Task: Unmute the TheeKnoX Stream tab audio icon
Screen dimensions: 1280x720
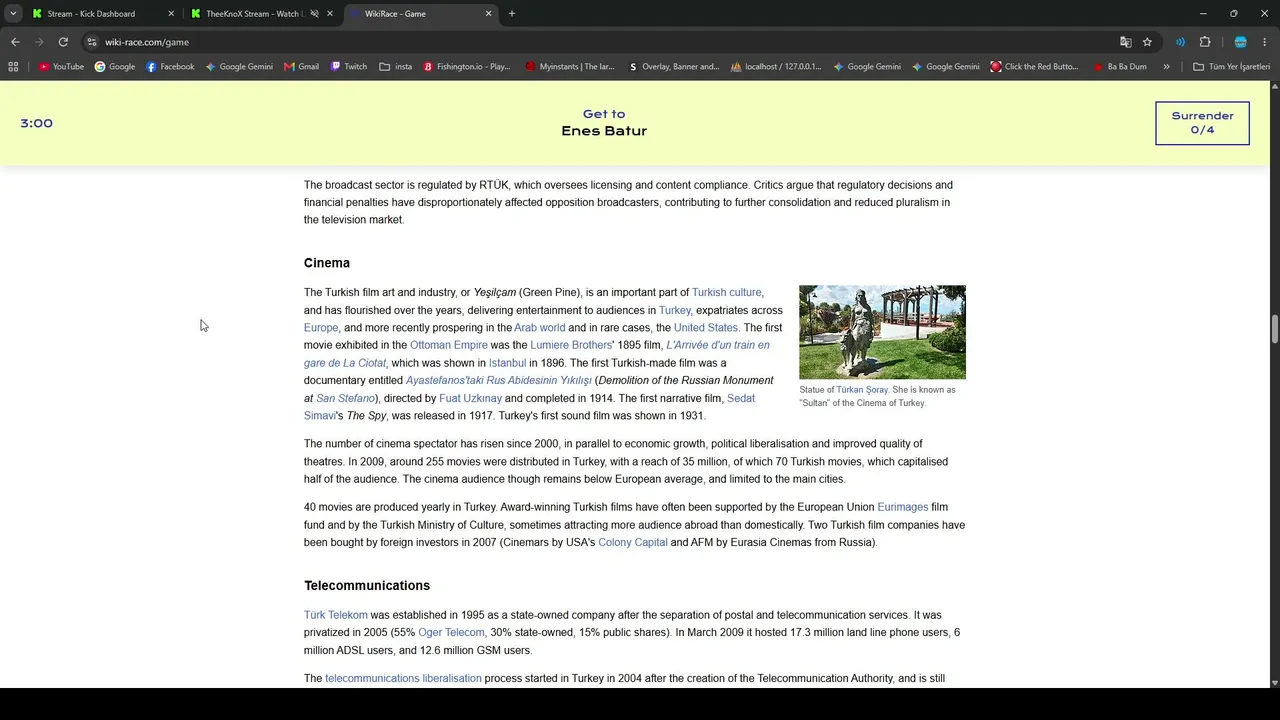Action: point(314,14)
